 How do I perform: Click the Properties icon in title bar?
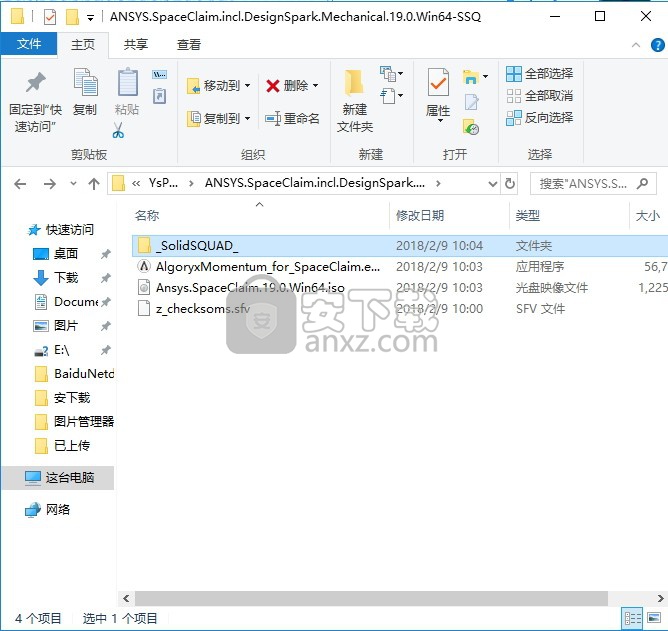coord(50,17)
